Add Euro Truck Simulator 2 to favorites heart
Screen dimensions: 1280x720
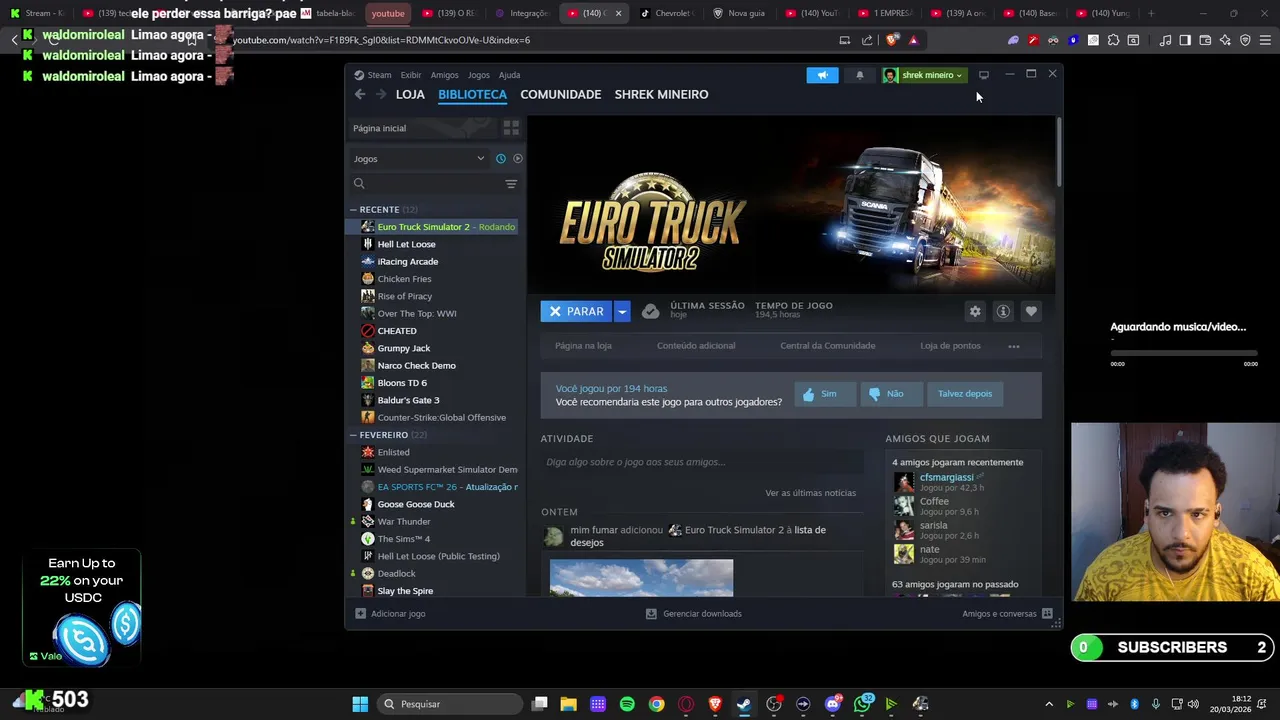pos(1031,311)
